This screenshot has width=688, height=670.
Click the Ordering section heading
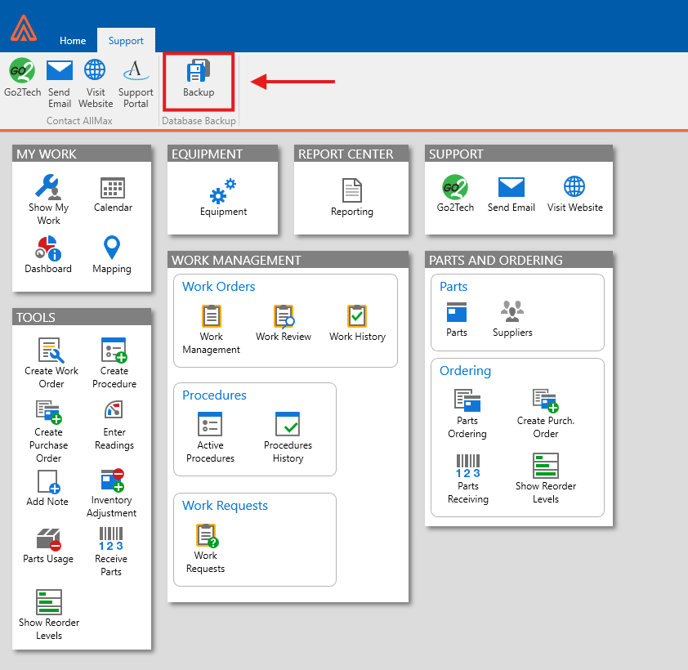[465, 371]
